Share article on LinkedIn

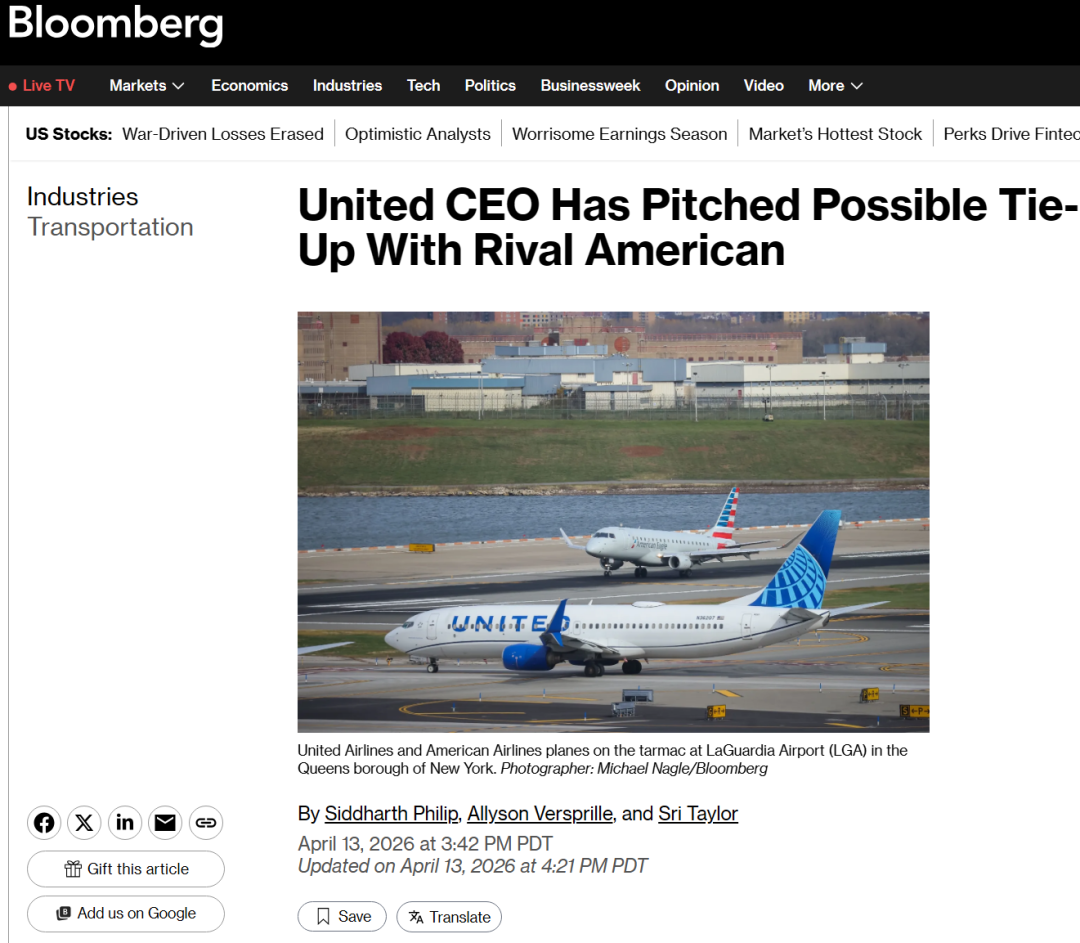pyautogui.click(x=125, y=823)
